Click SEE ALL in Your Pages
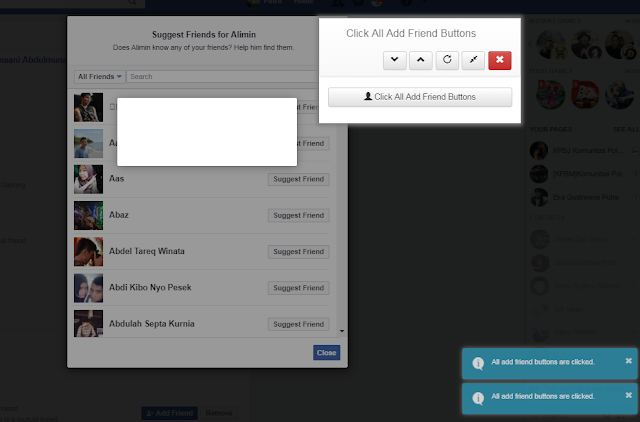The width and height of the screenshot is (640, 422). [626, 129]
